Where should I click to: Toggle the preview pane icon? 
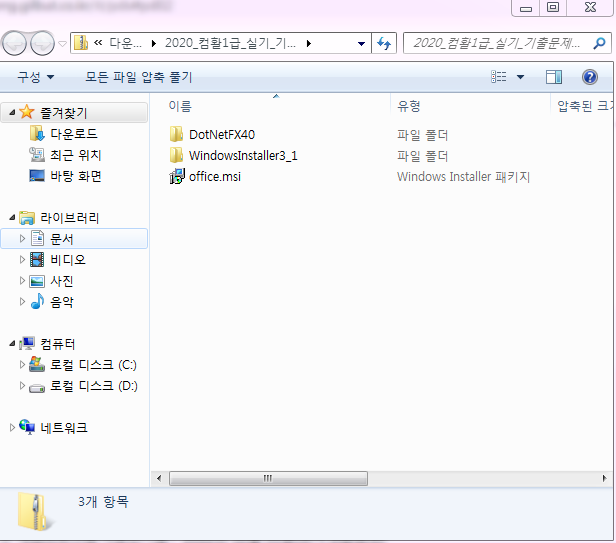[554, 77]
